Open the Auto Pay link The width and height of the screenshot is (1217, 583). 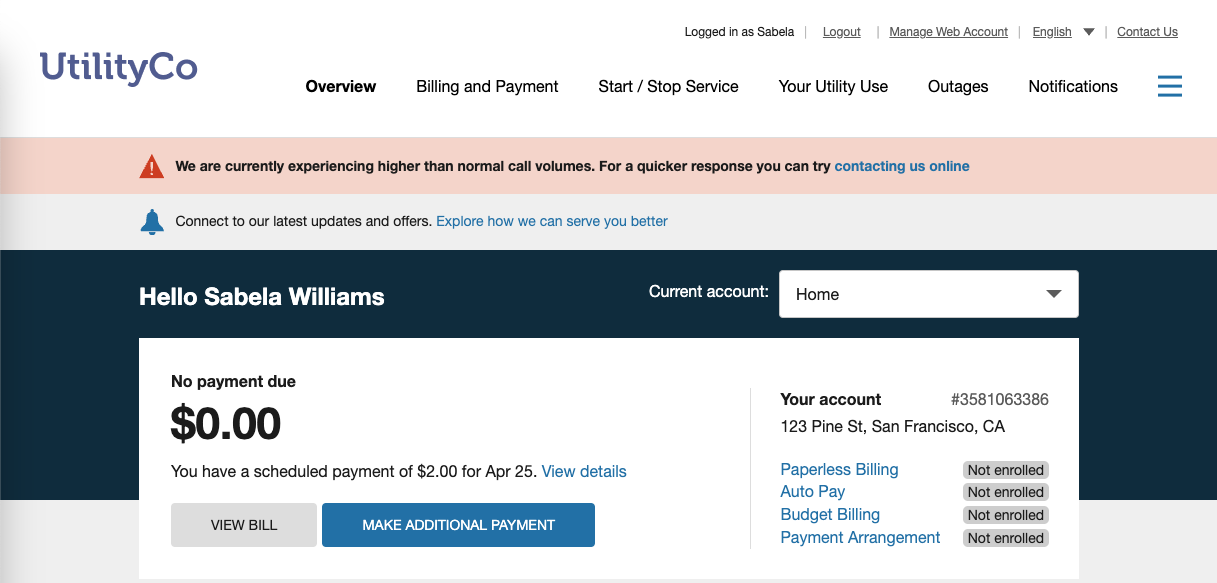812,492
